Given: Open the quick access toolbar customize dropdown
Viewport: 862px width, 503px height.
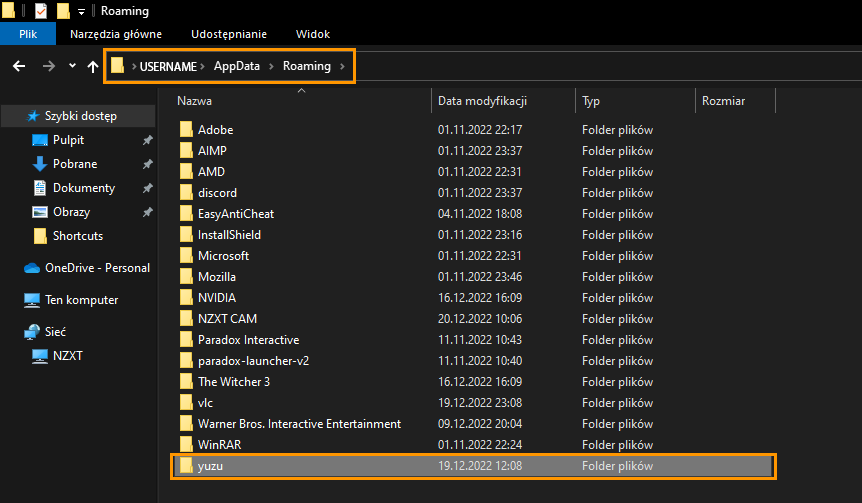Looking at the screenshot, I should point(81,11).
